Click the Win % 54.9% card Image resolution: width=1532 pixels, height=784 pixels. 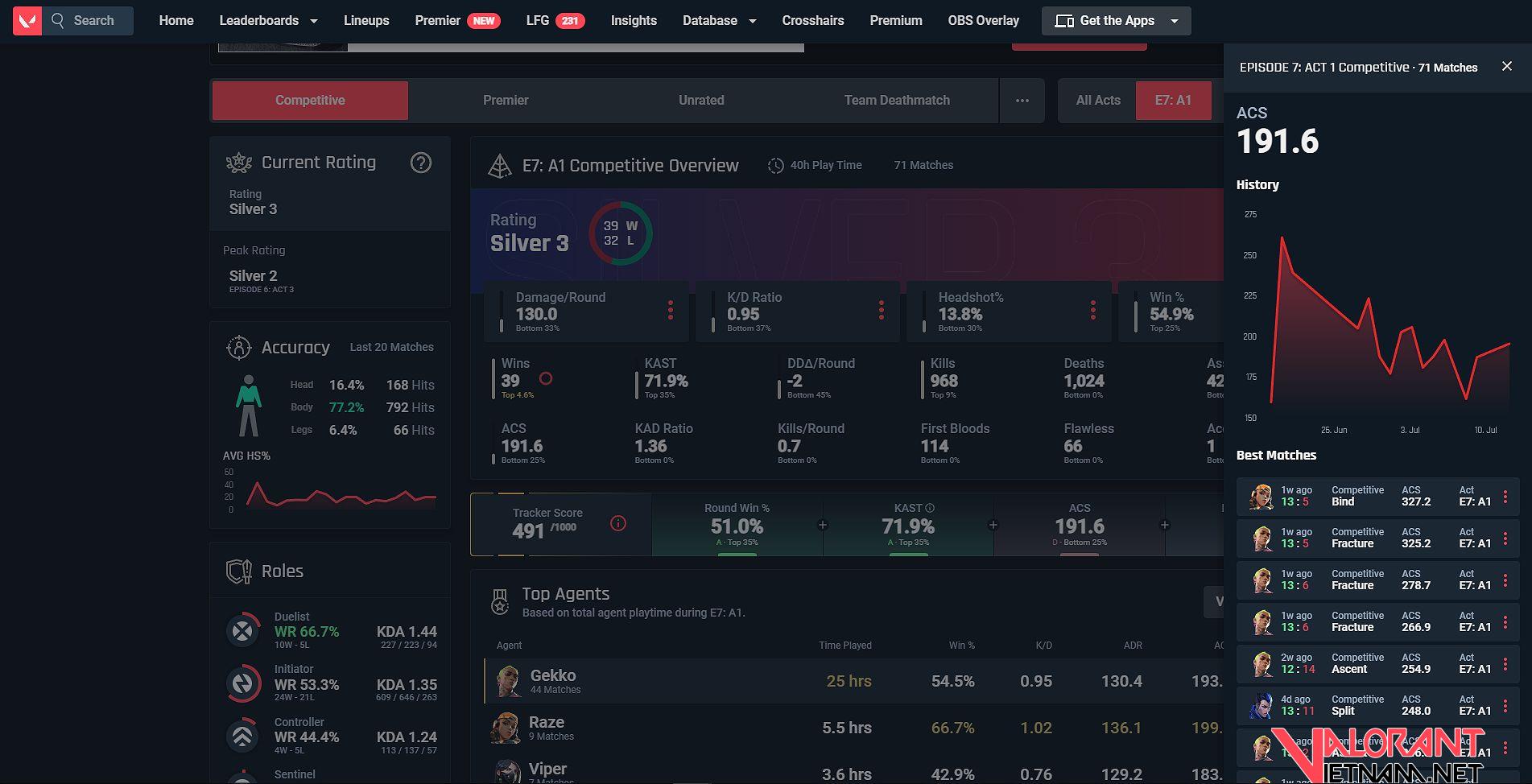point(1171,311)
